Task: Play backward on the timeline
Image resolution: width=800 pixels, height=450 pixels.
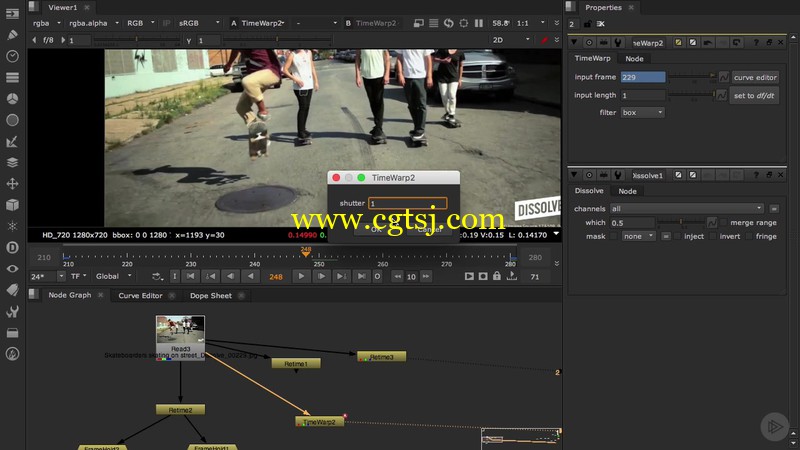Action: click(x=251, y=276)
